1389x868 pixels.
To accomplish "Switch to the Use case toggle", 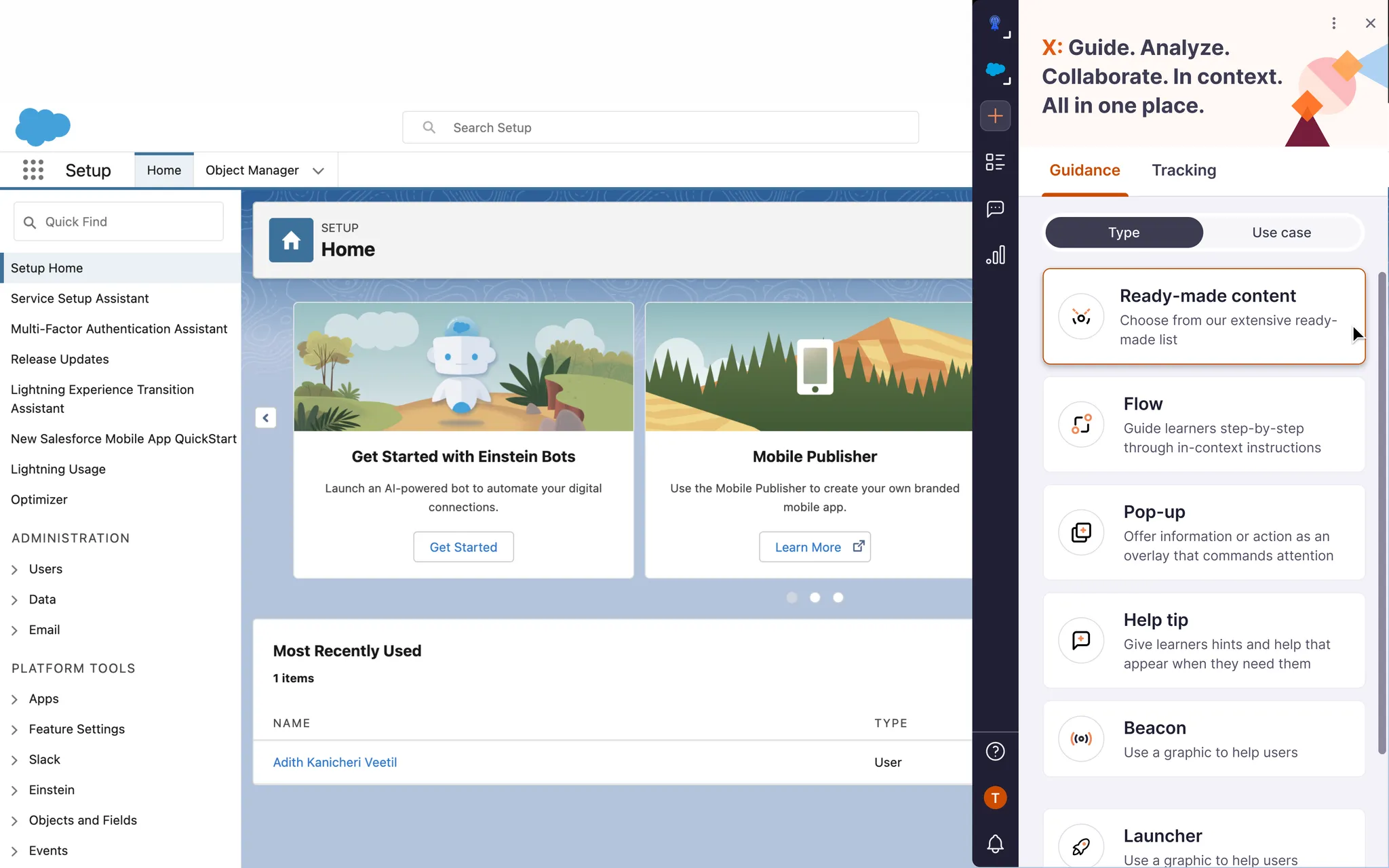I will 1281,232.
